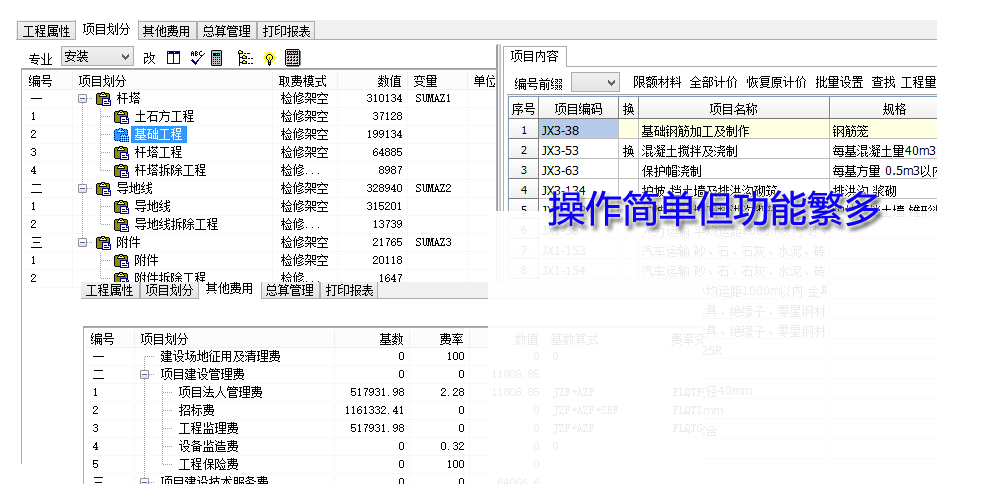The width and height of the screenshot is (1000, 500).
Task: Click the 保护帽浇制 name cell
Action: tap(734, 170)
